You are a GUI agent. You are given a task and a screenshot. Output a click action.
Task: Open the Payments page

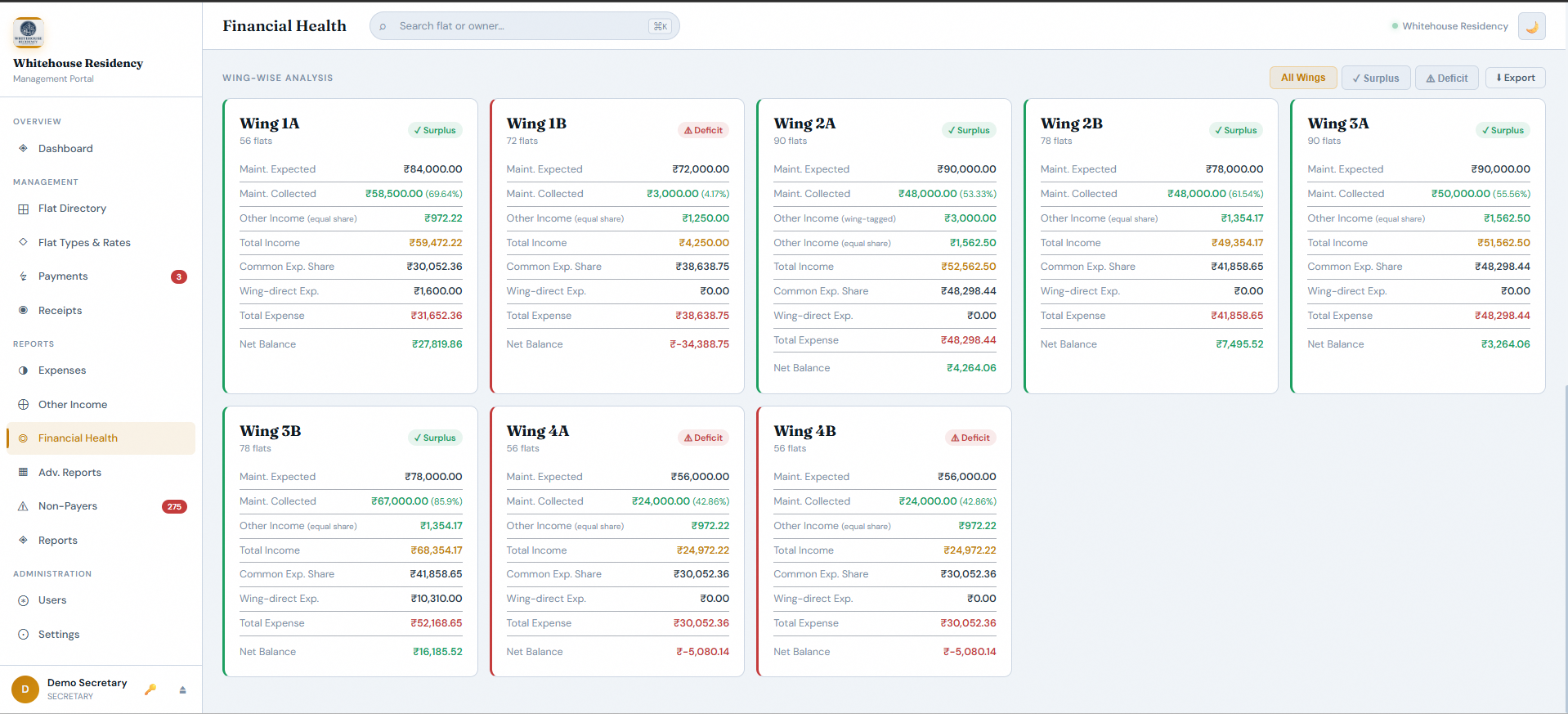tap(63, 276)
